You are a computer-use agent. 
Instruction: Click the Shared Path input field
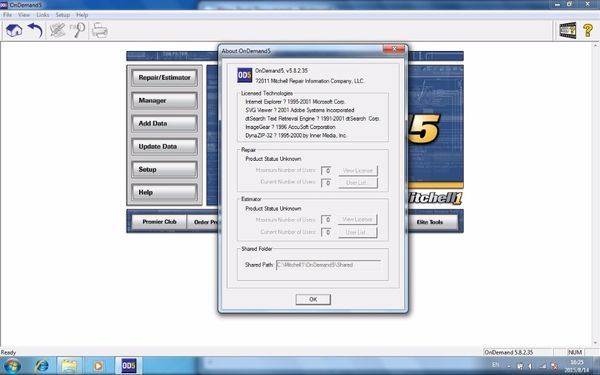[x=329, y=265]
